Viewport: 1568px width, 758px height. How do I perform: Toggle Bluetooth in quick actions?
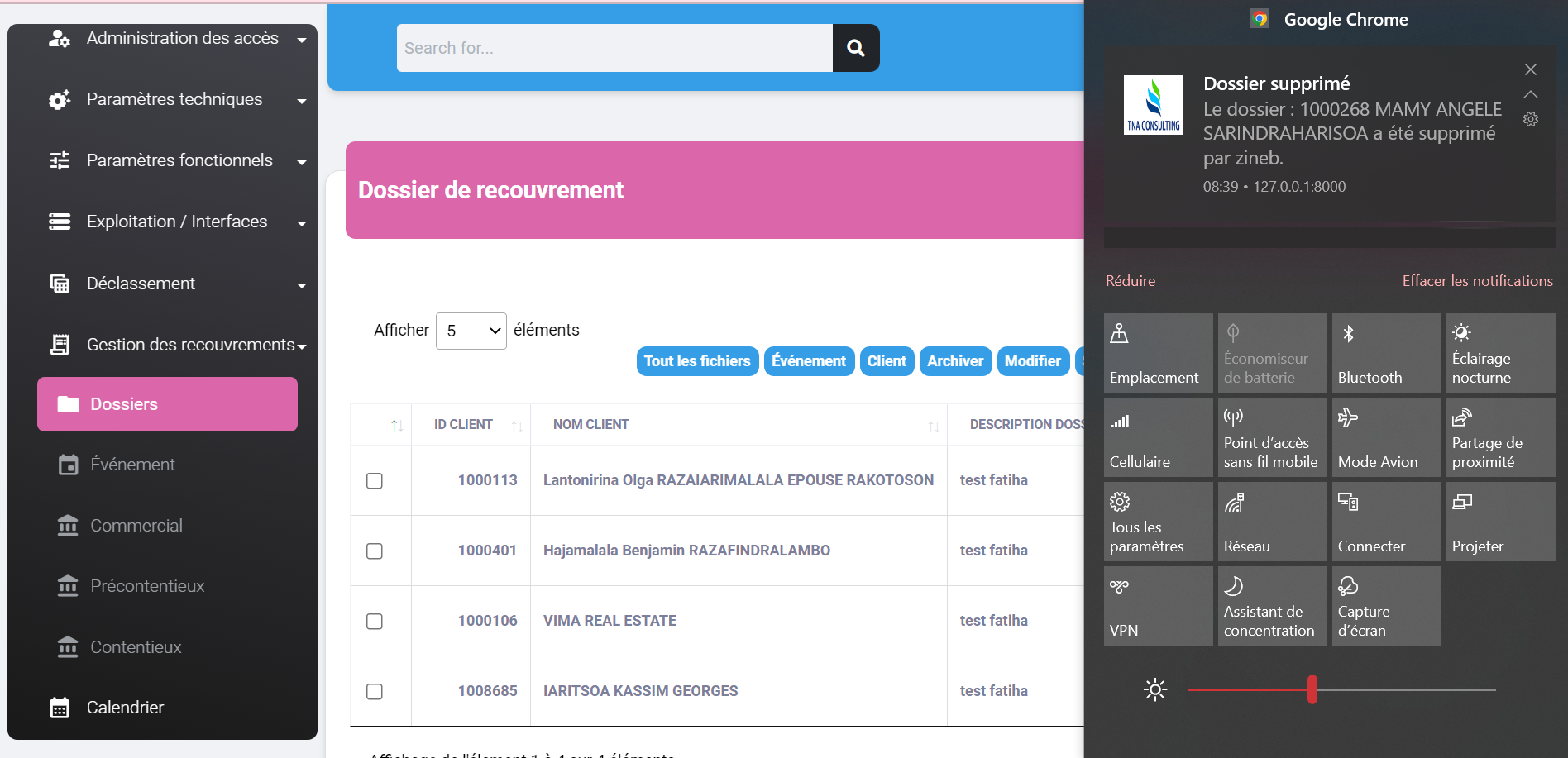(1386, 353)
